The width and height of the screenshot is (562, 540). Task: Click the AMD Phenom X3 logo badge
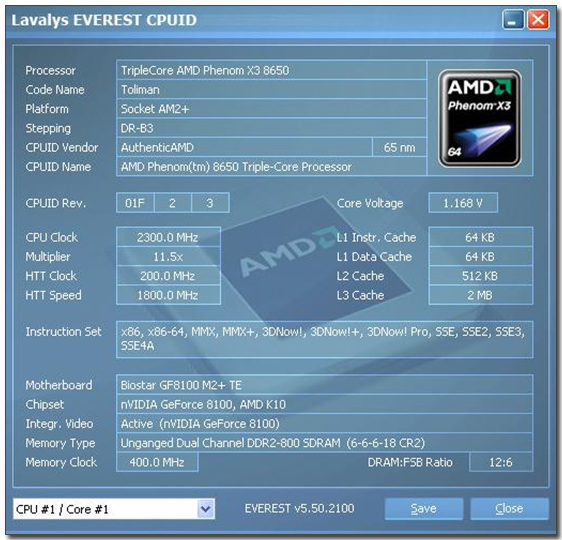click(480, 118)
